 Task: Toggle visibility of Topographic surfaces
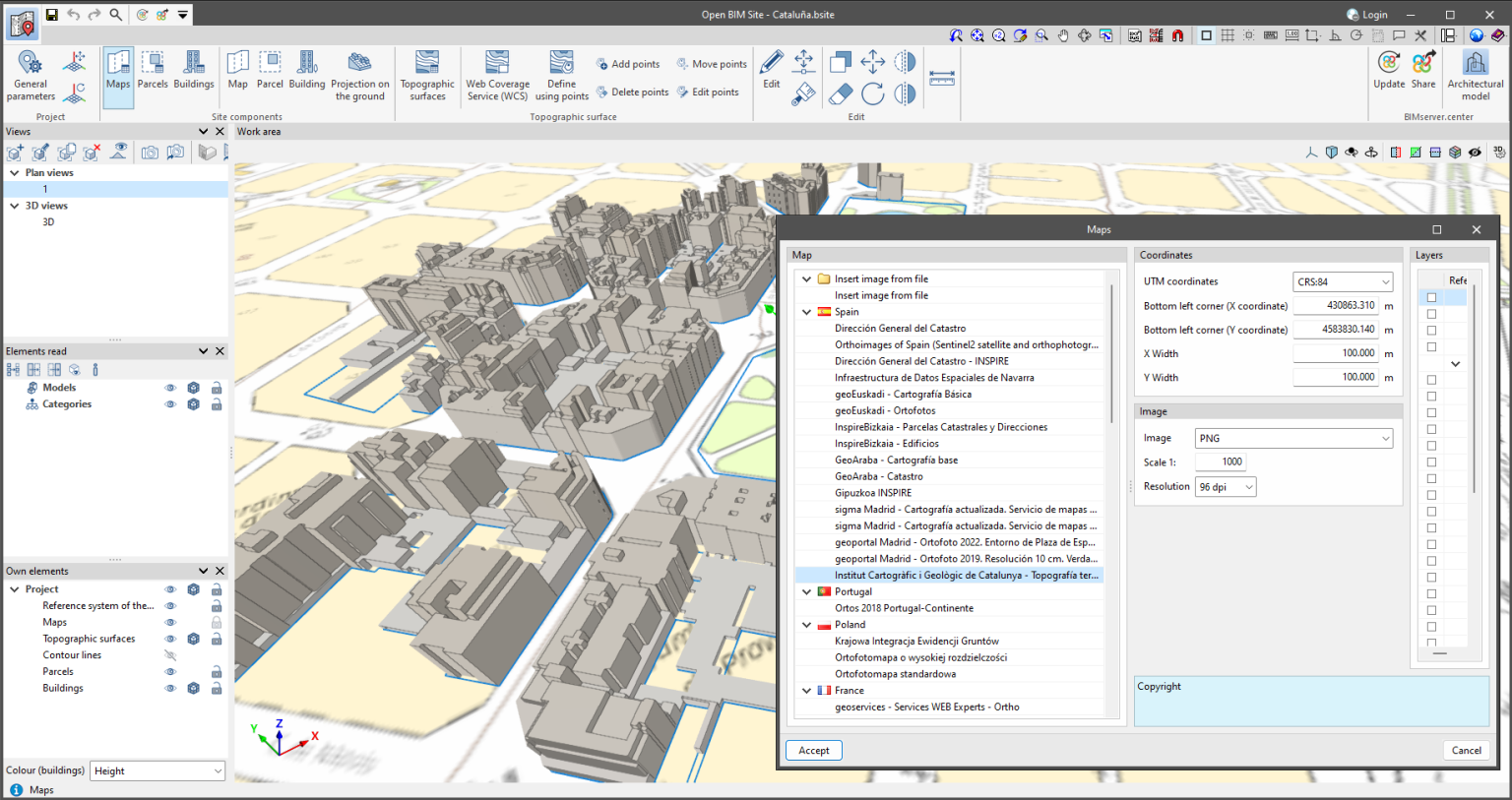click(170, 639)
